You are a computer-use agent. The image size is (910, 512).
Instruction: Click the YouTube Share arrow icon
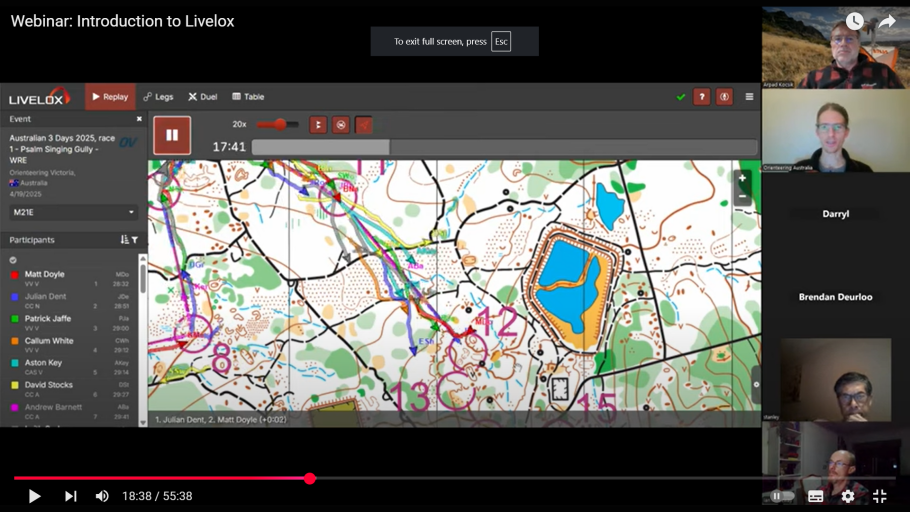click(x=887, y=21)
